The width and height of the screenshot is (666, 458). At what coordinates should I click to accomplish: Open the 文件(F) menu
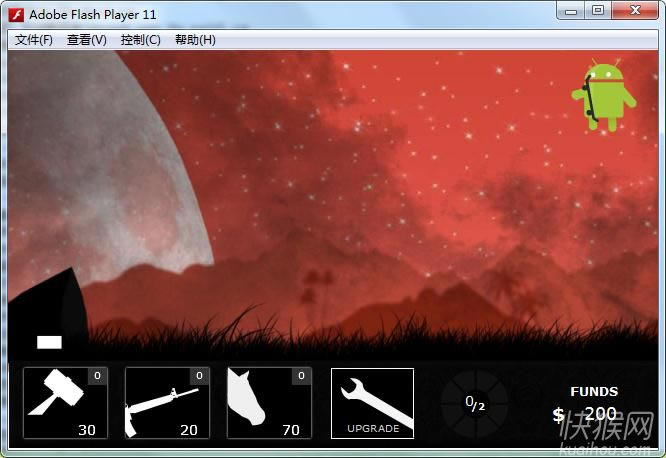(34, 40)
